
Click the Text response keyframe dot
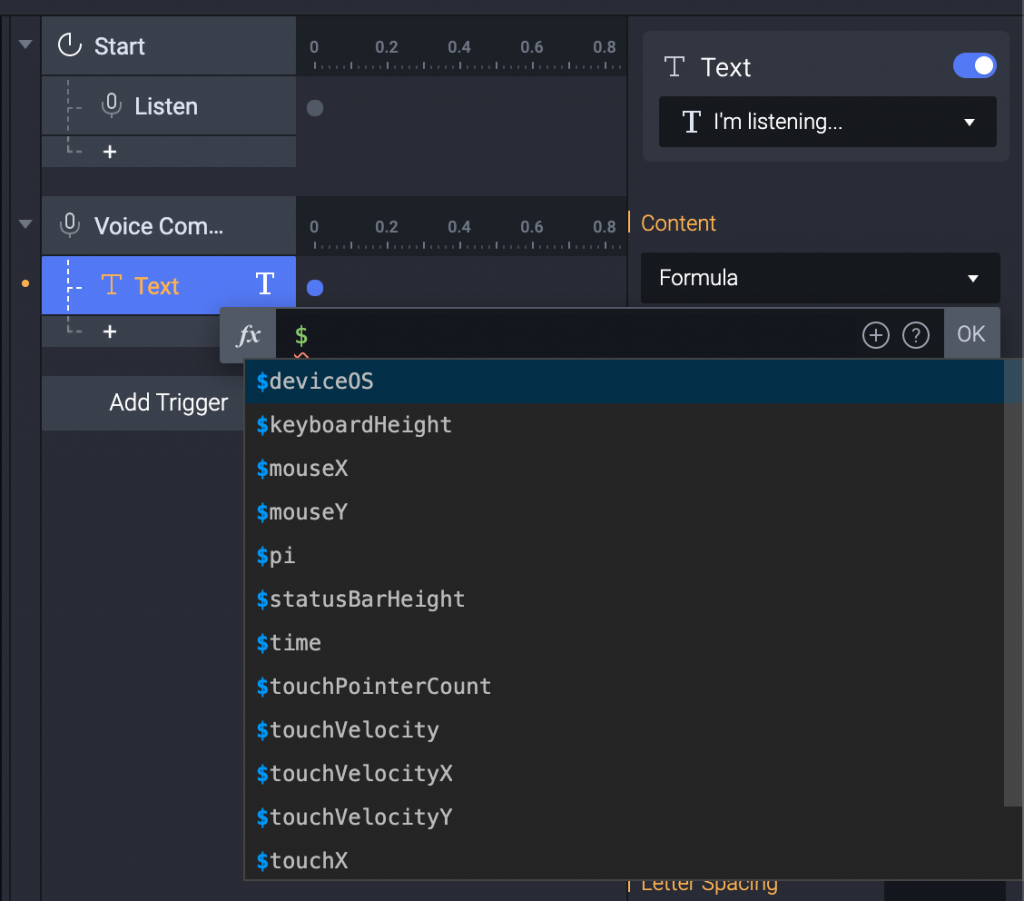(315, 288)
